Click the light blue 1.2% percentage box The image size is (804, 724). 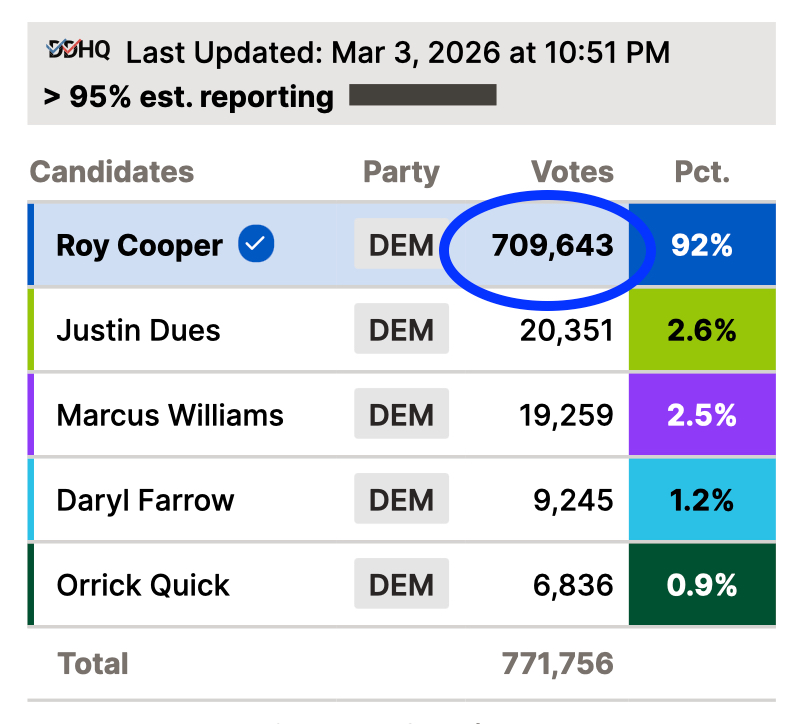[702, 500]
